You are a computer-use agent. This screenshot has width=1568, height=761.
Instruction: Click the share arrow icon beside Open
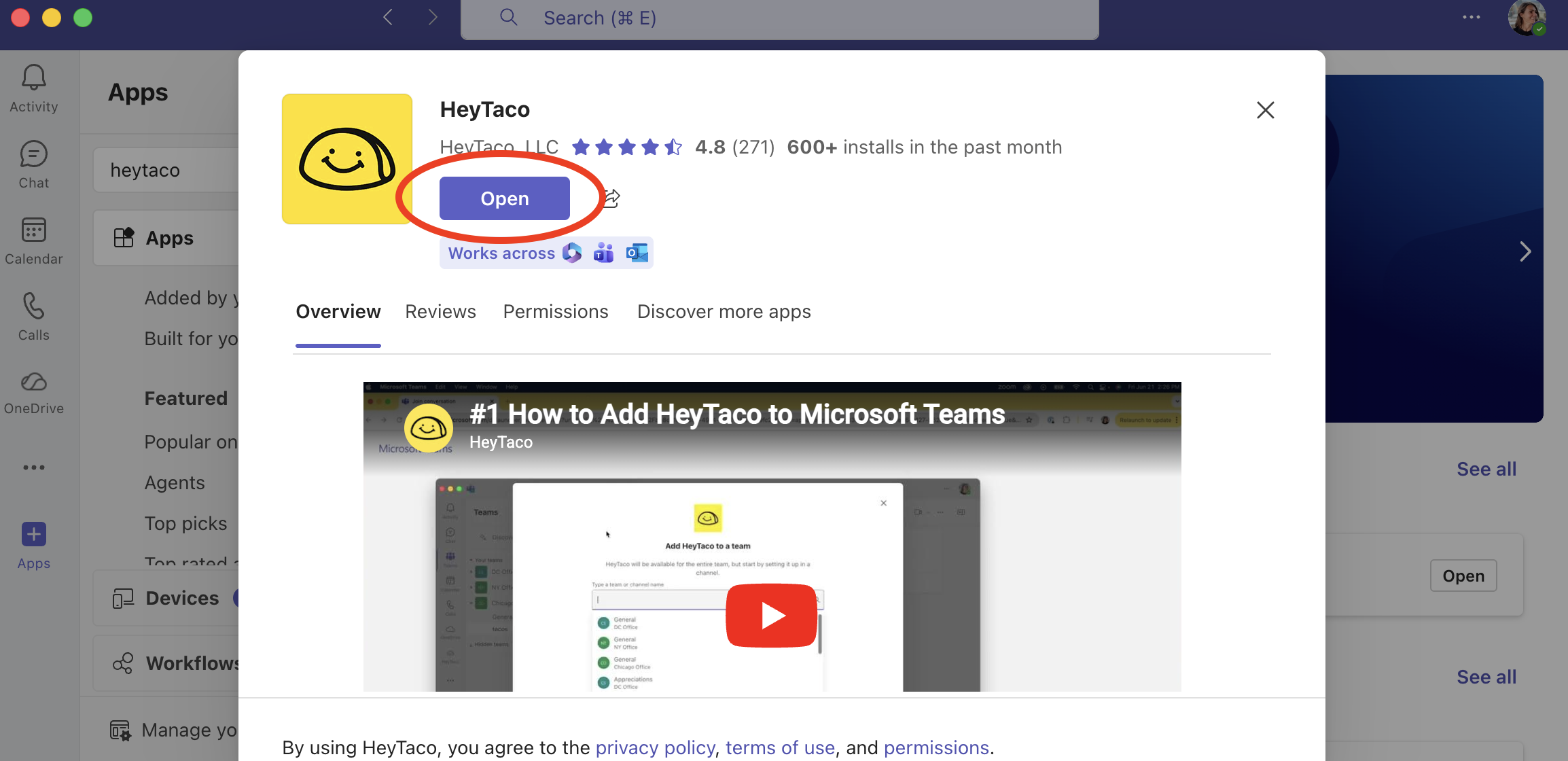tap(612, 198)
